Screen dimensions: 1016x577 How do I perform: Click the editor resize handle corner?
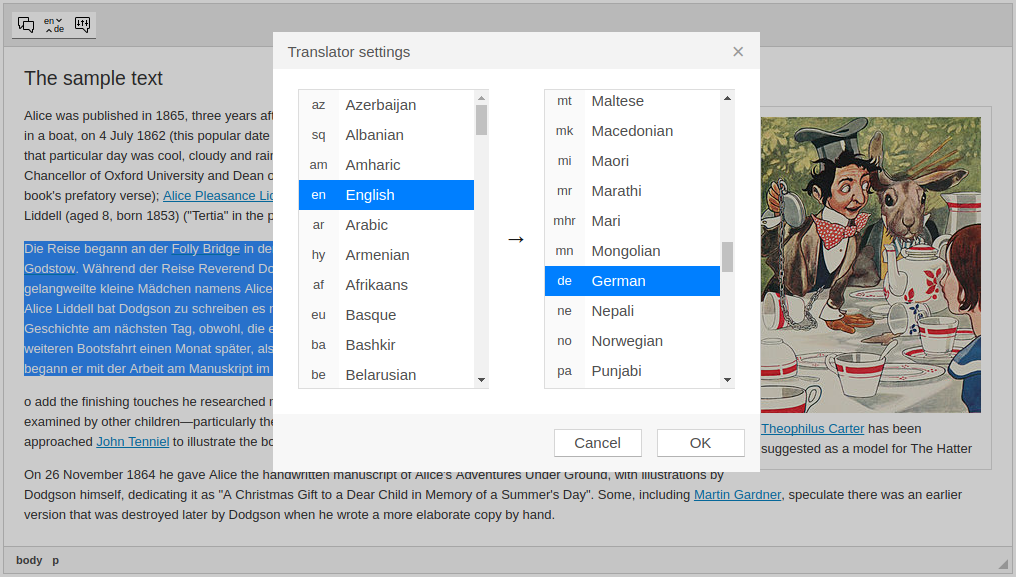(x=1003, y=563)
